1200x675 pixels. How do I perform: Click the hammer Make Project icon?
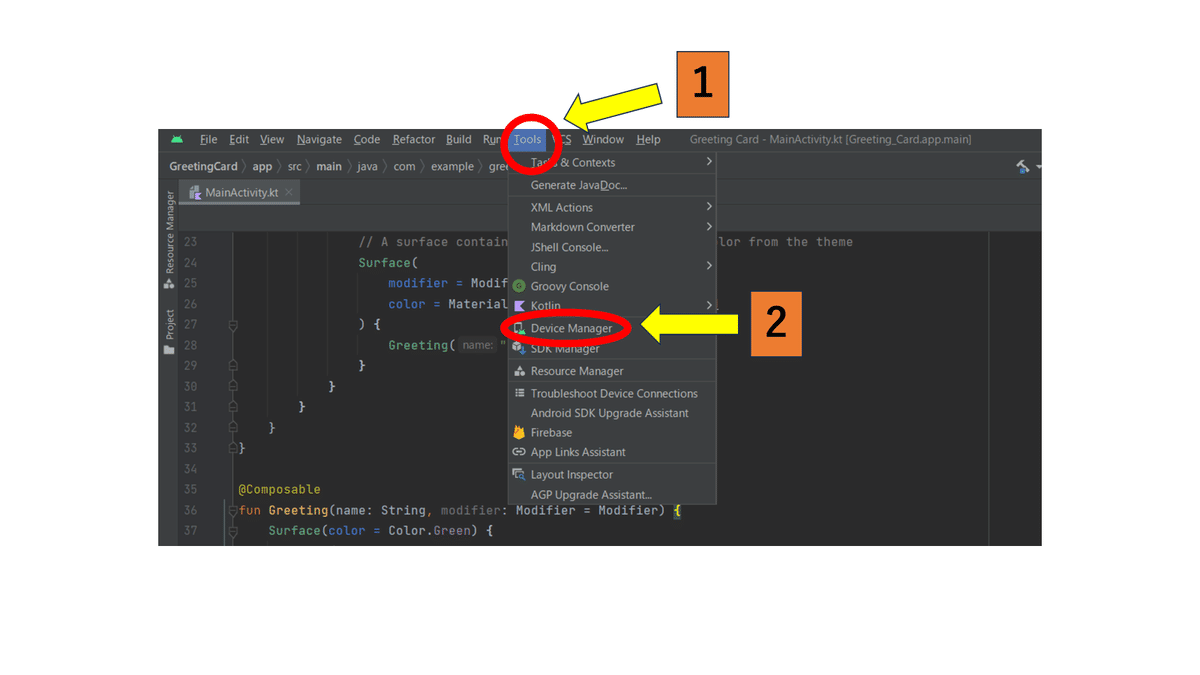(1022, 167)
